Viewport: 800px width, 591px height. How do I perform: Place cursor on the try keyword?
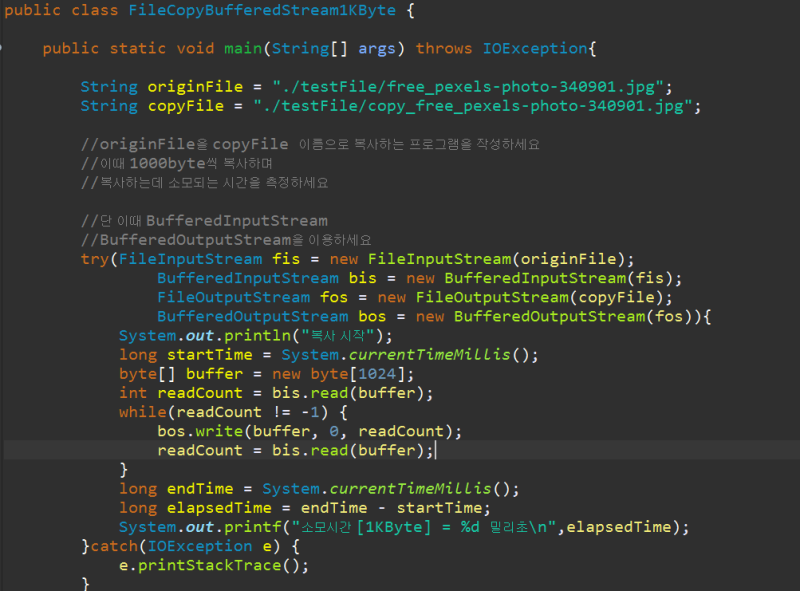94,258
